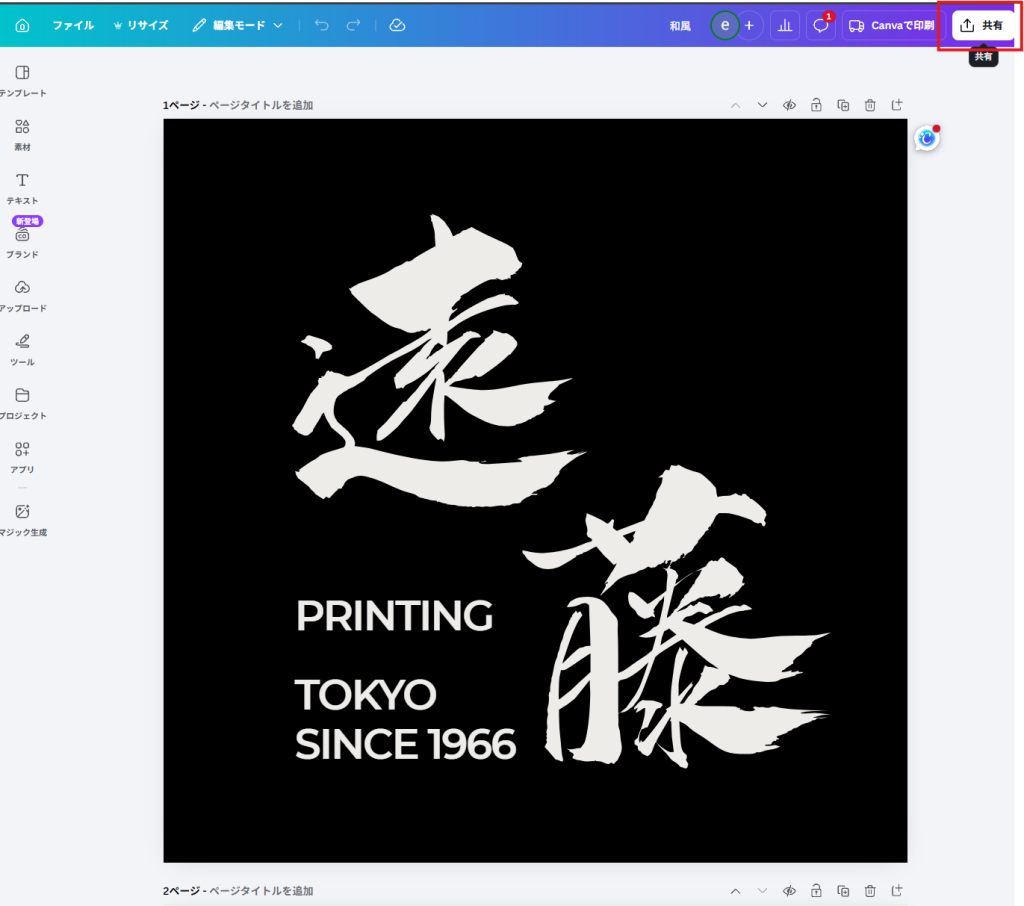Toggle the lock on page 1
The width and height of the screenshot is (1024, 906).
click(816, 105)
